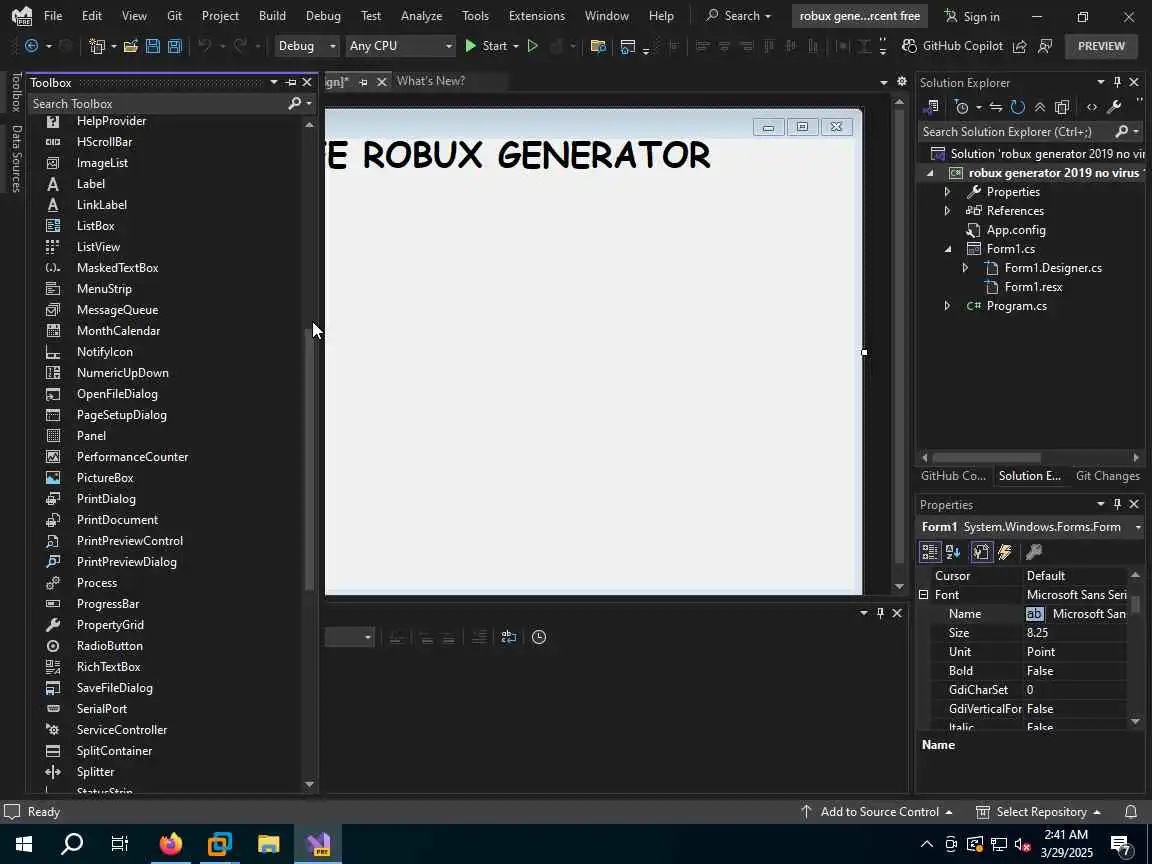Open the notifications bell in status bar
The width and height of the screenshot is (1152, 864).
[1131, 812]
